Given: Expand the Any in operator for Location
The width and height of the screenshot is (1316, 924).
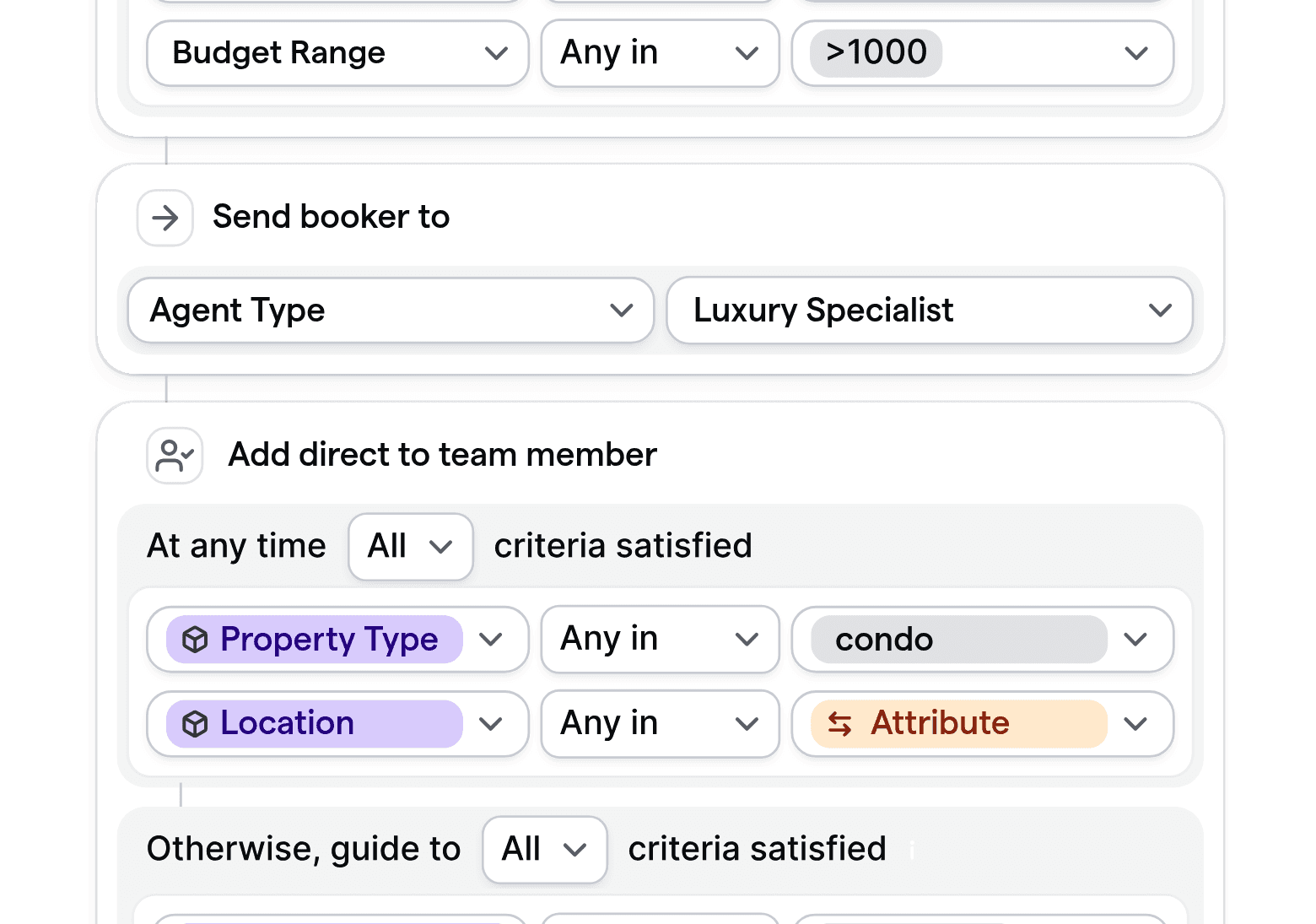Looking at the screenshot, I should (x=747, y=723).
